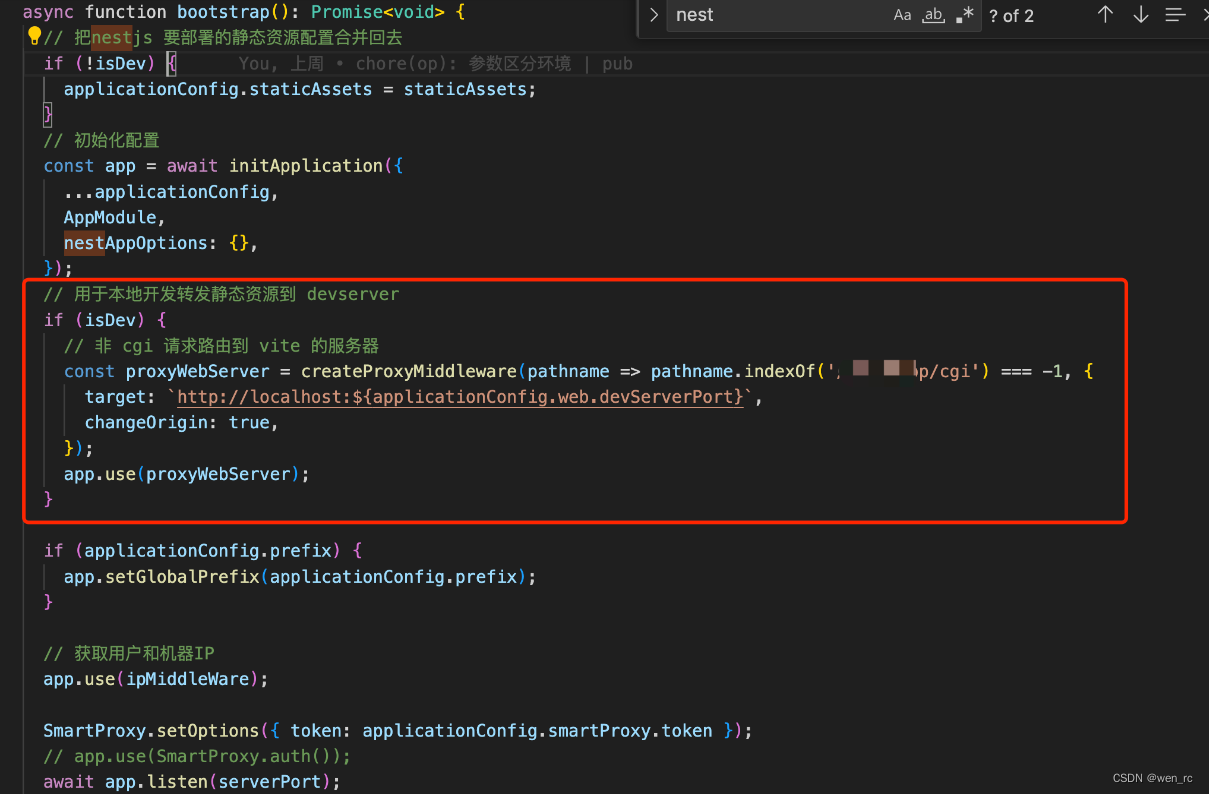The image size is (1209, 794).
Task: Go to previous match in find widget
Action: 1105,15
